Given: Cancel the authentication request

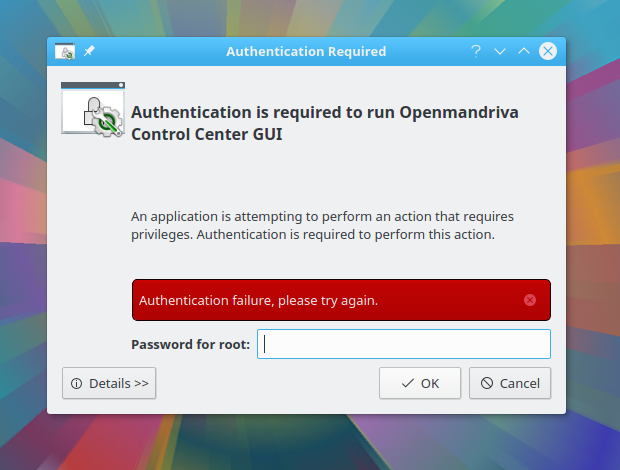Looking at the screenshot, I should coord(510,383).
